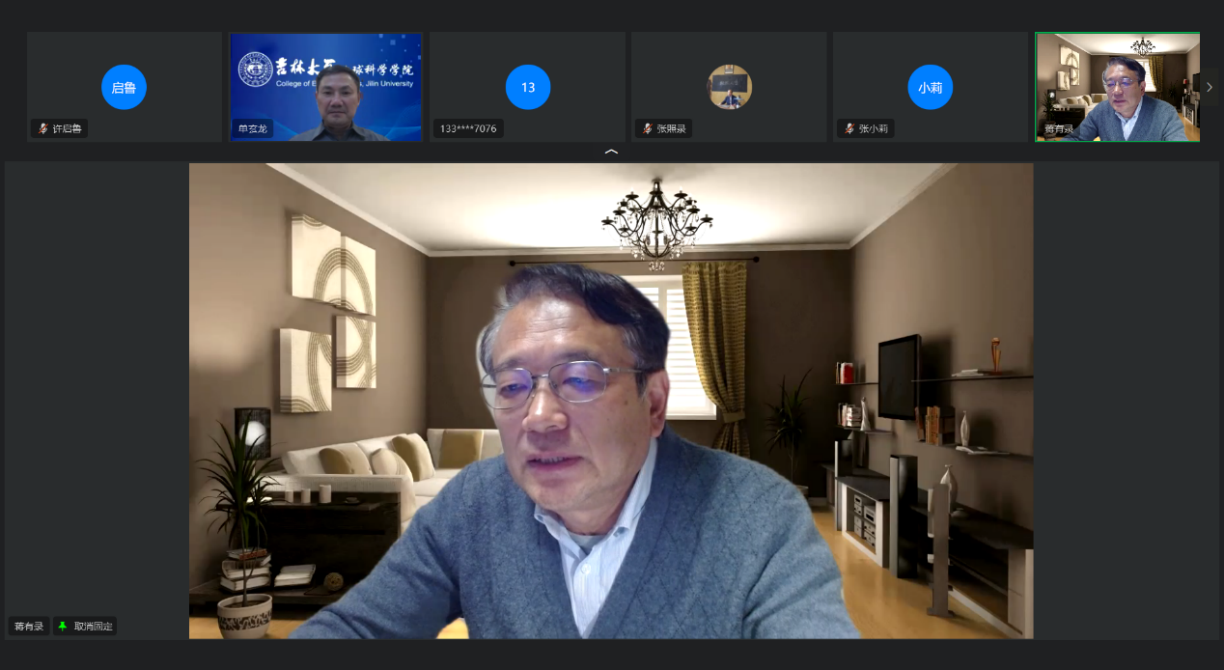
Task: Click the 单玄龙 name label
Action: pos(252,129)
